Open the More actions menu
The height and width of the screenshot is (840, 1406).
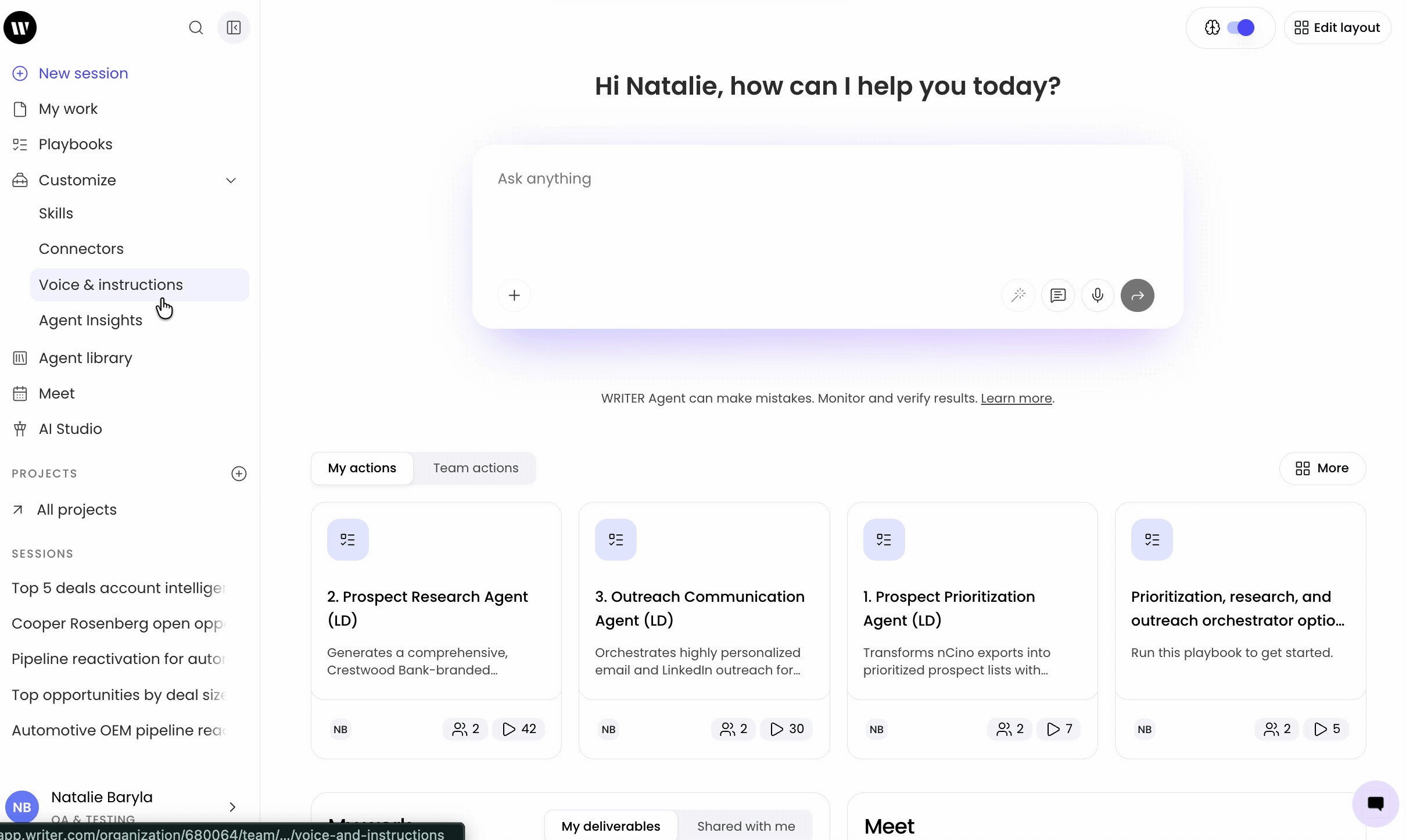click(x=1322, y=468)
